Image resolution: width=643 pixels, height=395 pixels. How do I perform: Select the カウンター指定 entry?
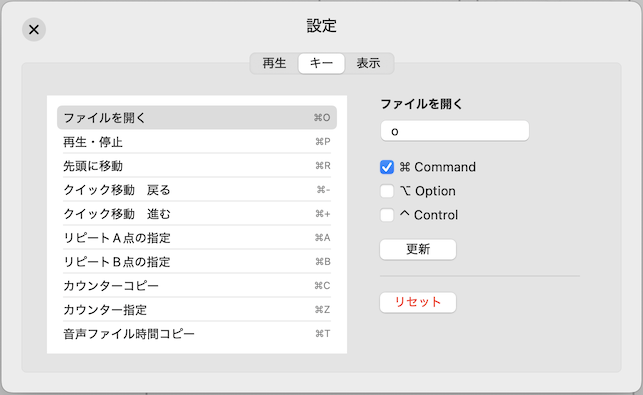[x=197, y=310]
